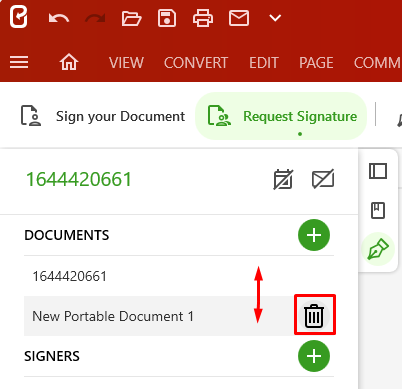
Task: Add a signer with the SIGNERS plus button
Action: (314, 356)
